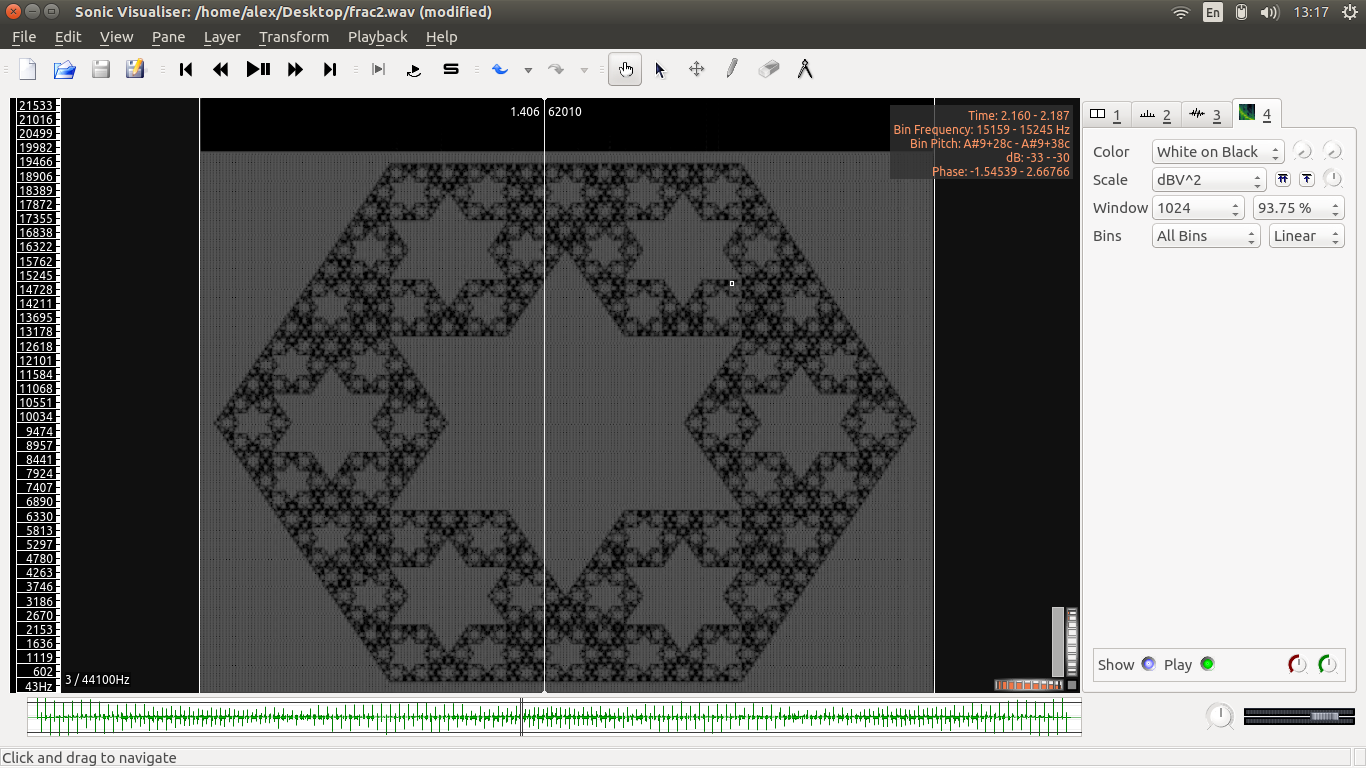Open the Layer menu
The height and width of the screenshot is (768, 1366).
[221, 37]
